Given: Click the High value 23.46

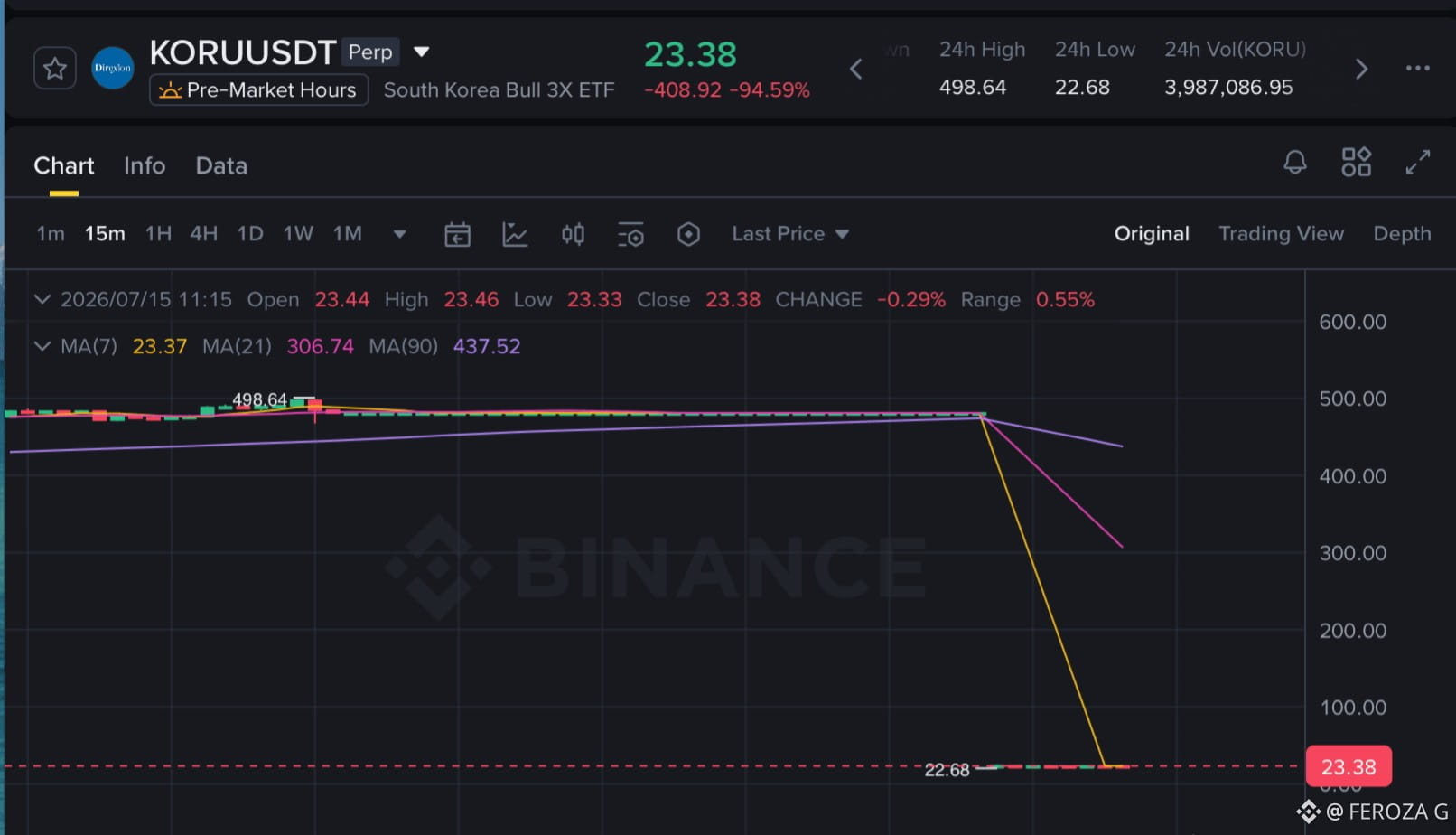Looking at the screenshot, I should (x=471, y=300).
